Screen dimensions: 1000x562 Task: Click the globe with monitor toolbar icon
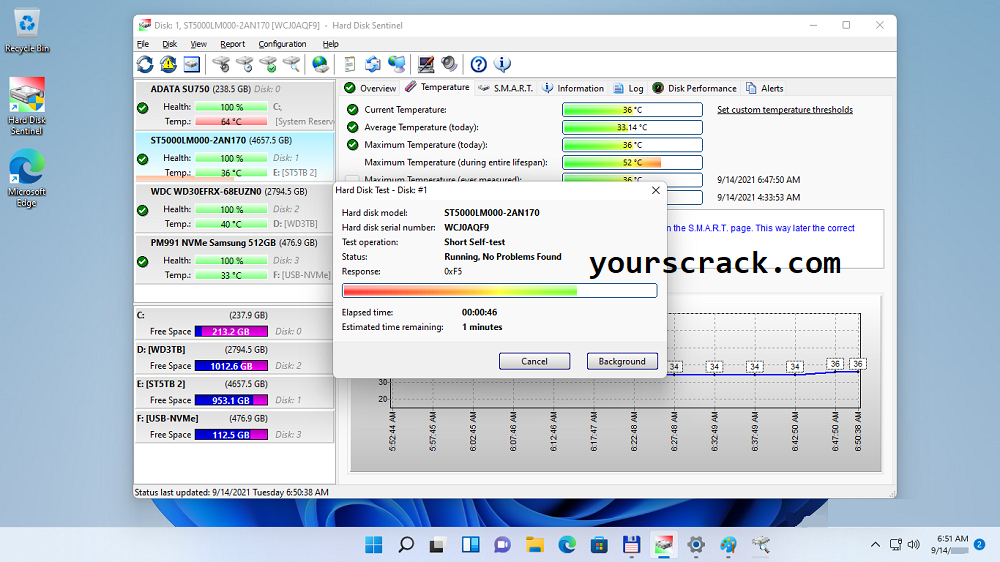point(397,64)
